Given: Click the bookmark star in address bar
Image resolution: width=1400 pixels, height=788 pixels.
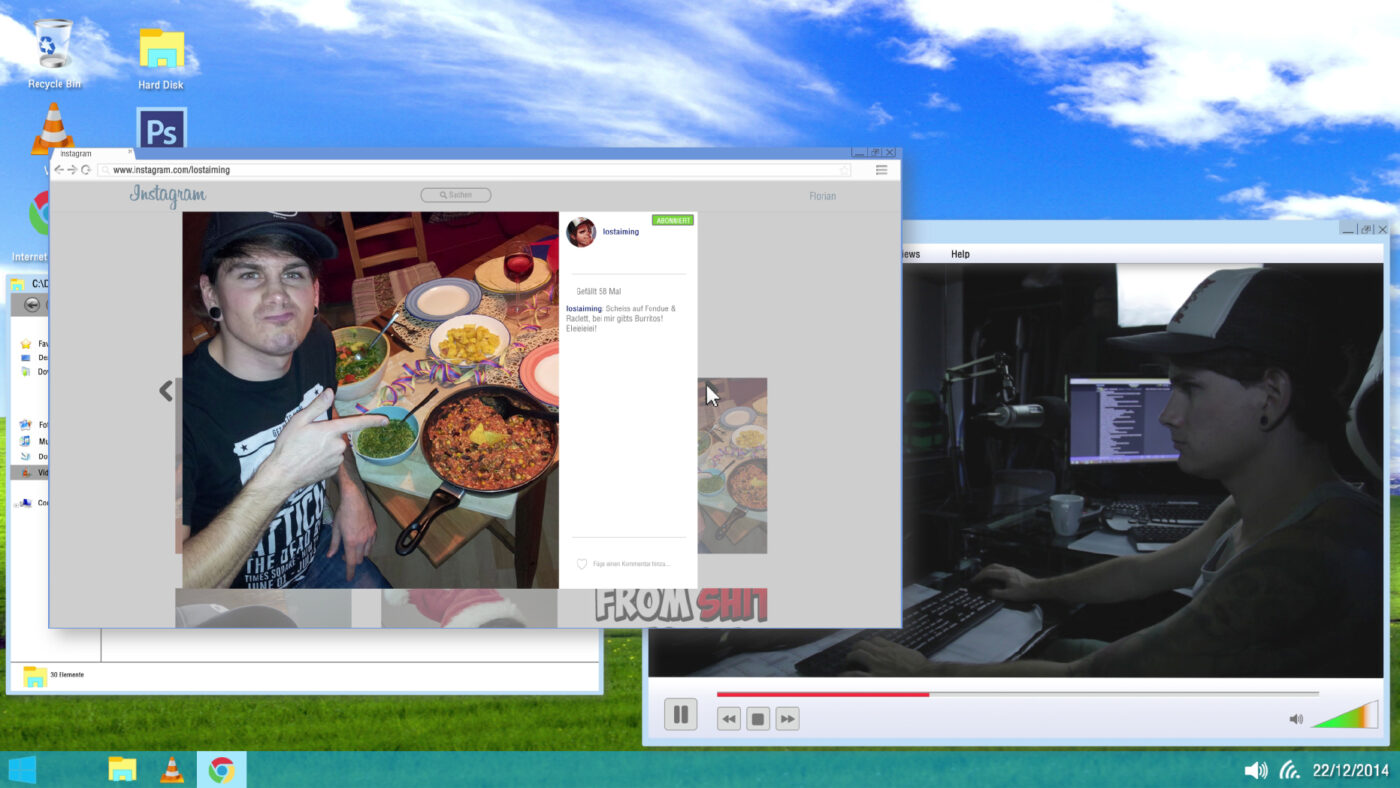Looking at the screenshot, I should 845,170.
